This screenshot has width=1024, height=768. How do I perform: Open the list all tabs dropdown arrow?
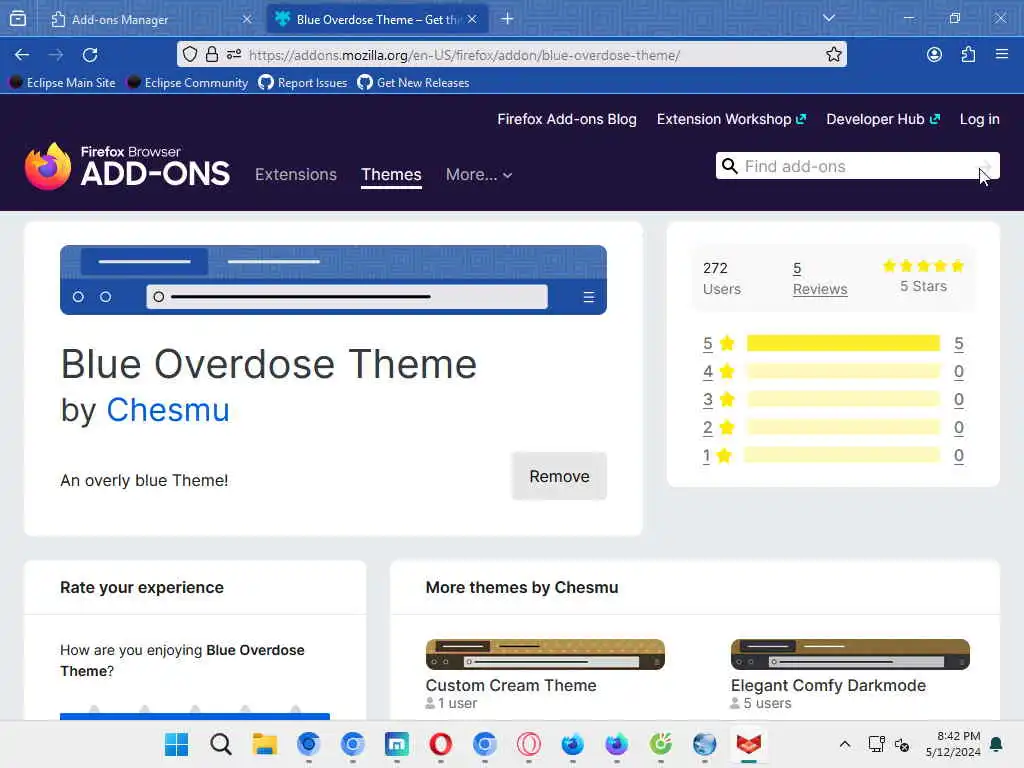pyautogui.click(x=829, y=18)
